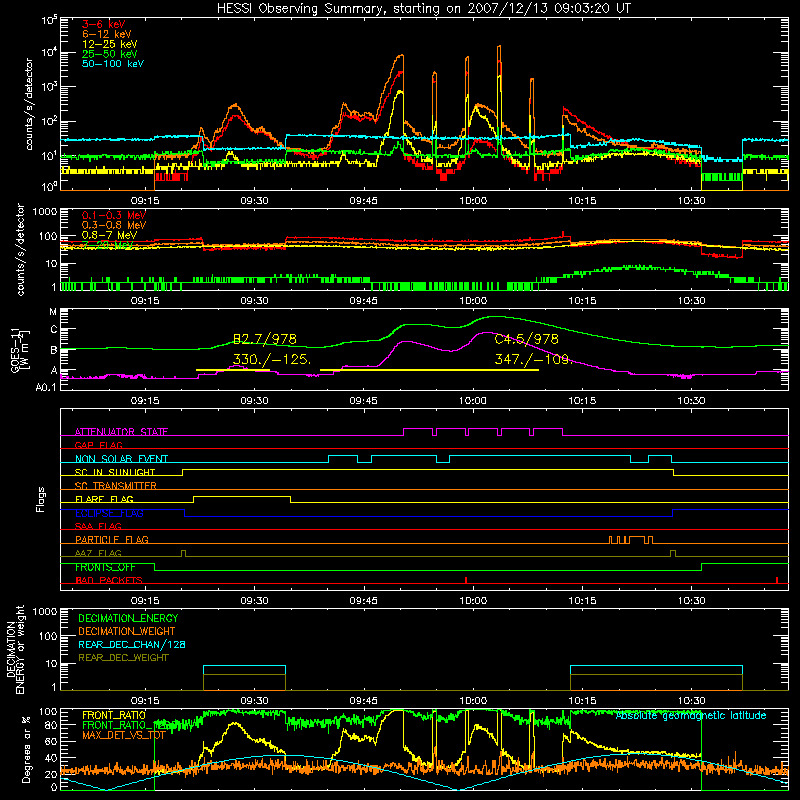Click the PARTICLE_FLAG label
Image resolution: width=800 pixels, height=800 pixels.
click(112, 540)
